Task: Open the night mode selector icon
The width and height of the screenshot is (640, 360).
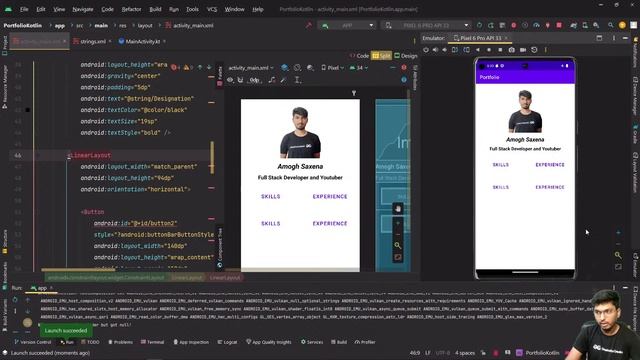Action: pyautogui.click(x=311, y=68)
